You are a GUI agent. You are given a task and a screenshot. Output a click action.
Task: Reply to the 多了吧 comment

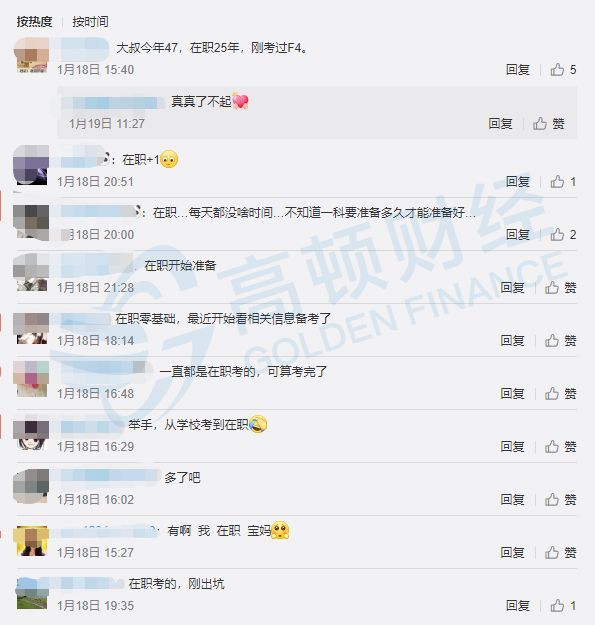coord(512,499)
